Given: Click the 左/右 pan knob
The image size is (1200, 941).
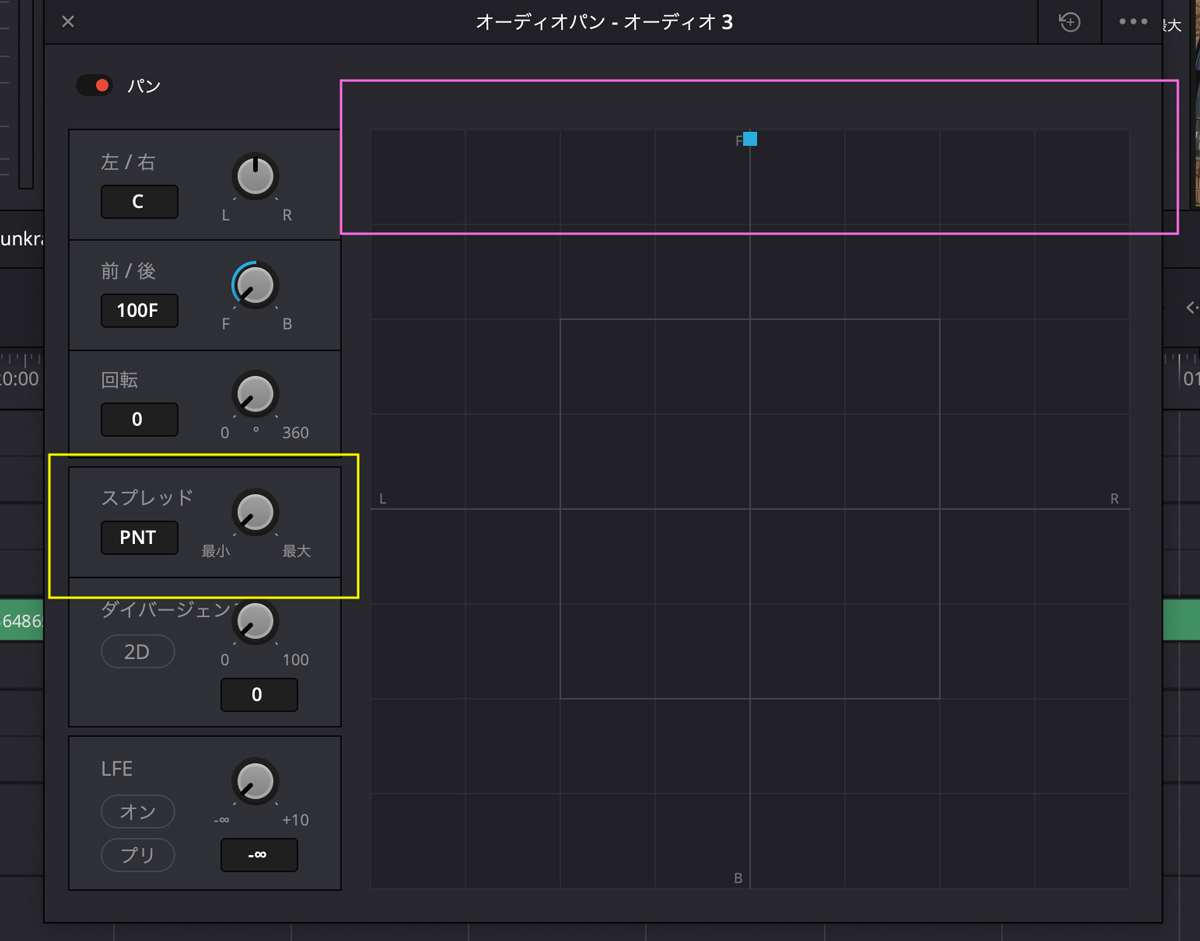Looking at the screenshot, I should 256,177.
